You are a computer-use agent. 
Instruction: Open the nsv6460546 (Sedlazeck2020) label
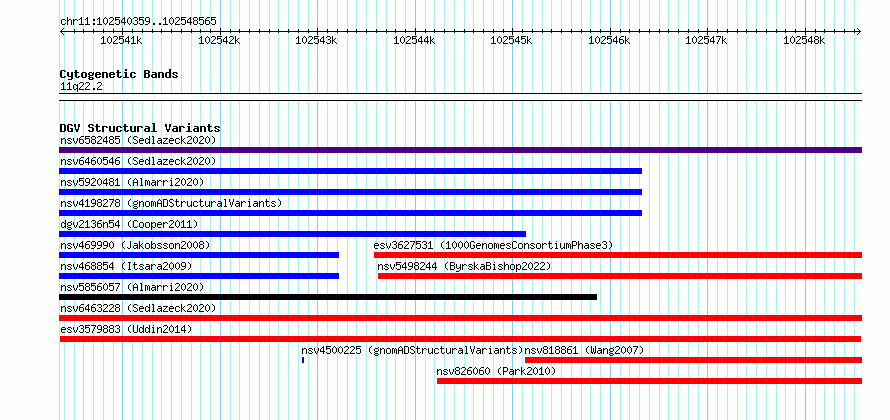[x=138, y=161]
